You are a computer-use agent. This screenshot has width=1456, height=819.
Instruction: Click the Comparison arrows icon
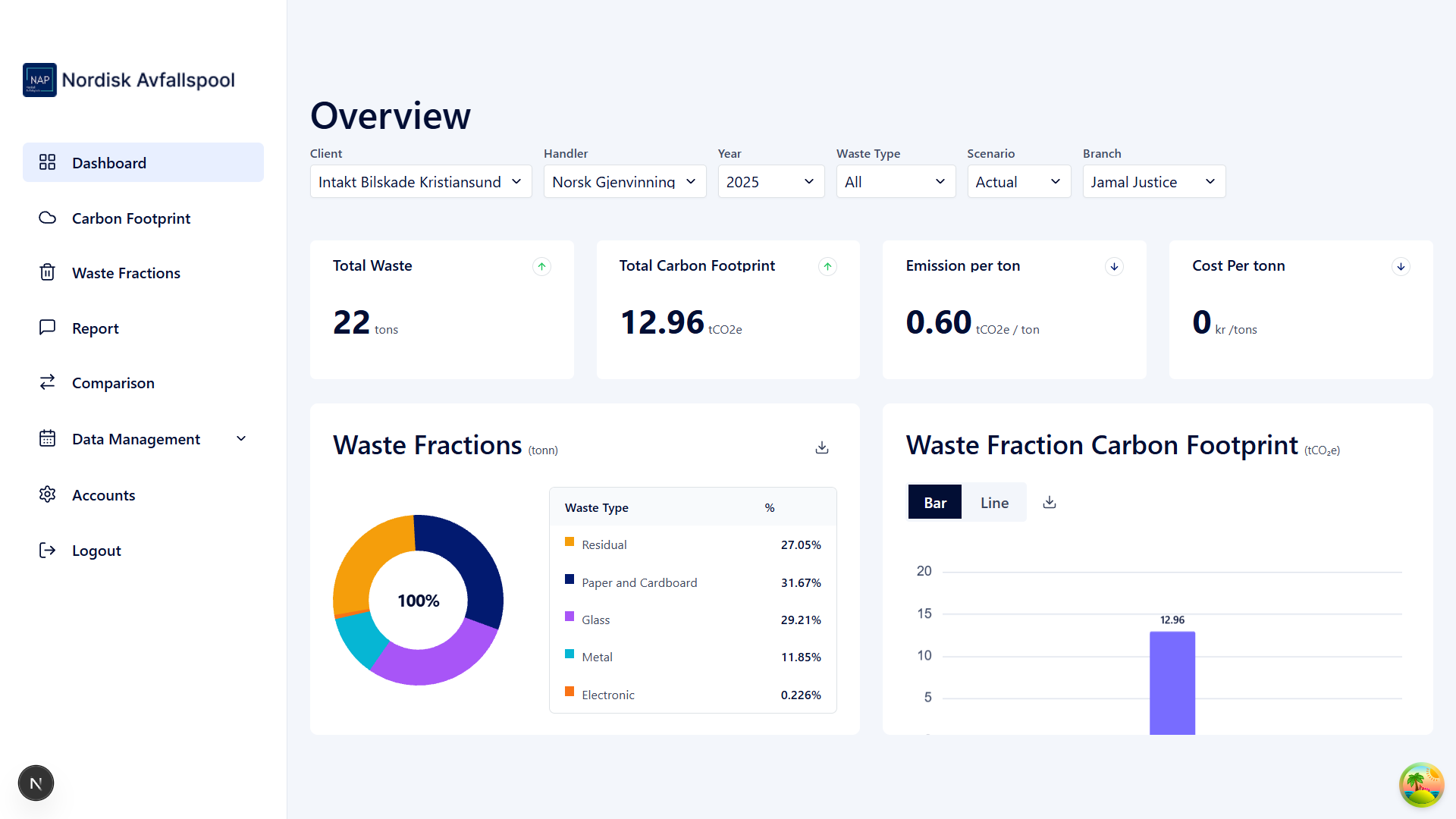coord(47,382)
